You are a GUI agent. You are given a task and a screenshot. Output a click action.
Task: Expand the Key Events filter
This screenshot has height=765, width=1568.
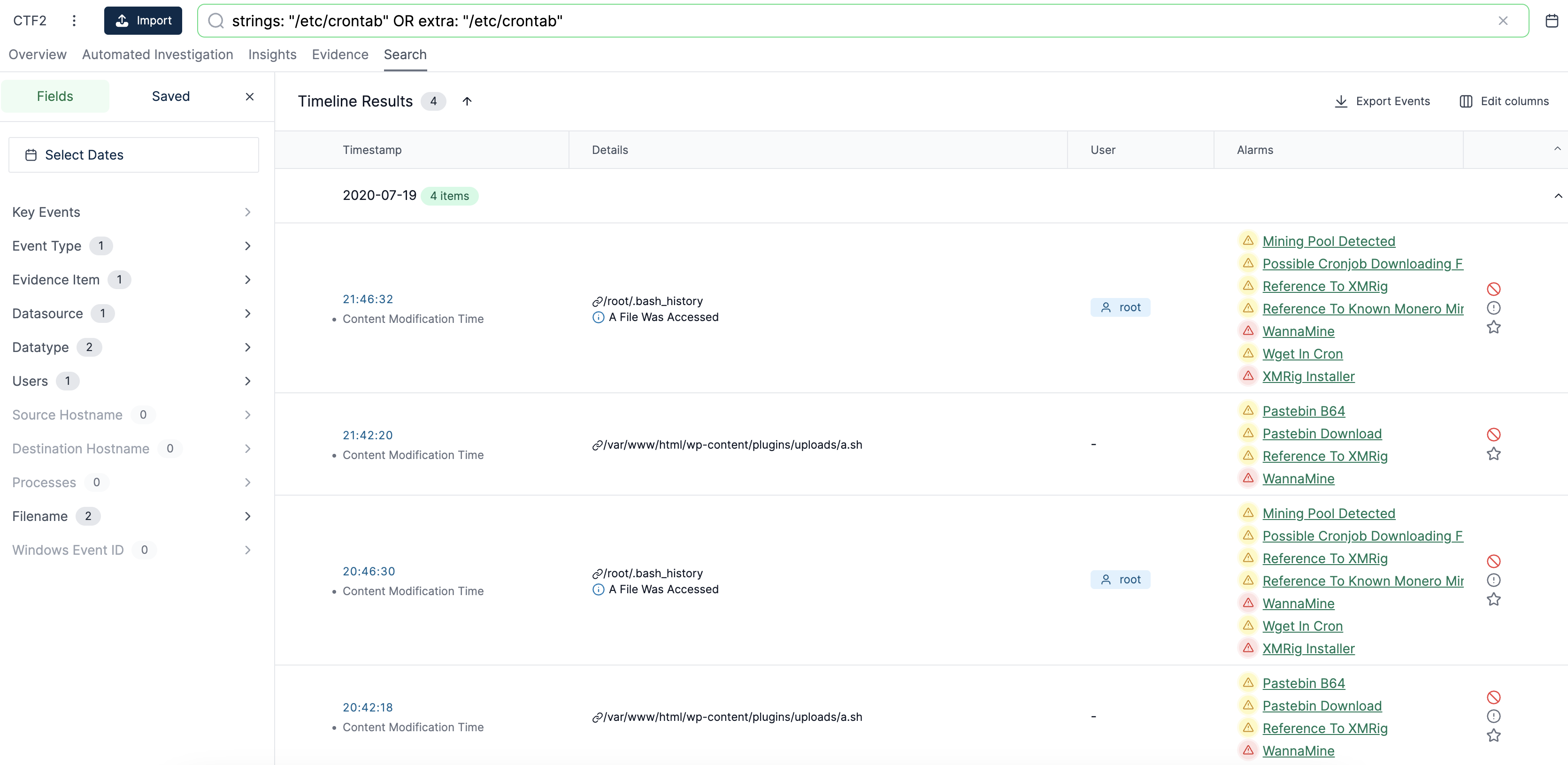pos(131,213)
